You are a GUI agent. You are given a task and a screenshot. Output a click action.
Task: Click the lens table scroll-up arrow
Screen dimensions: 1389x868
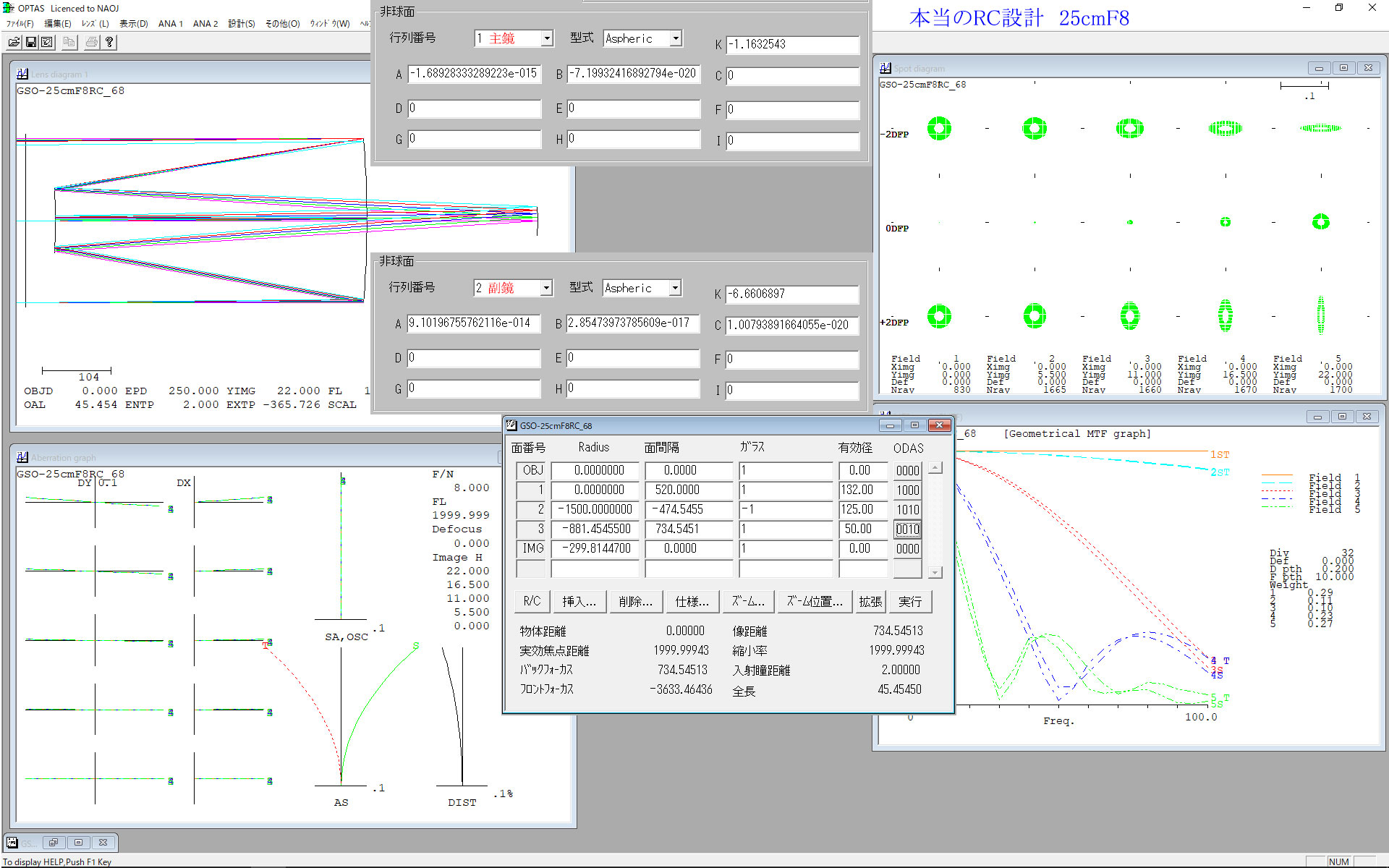point(935,469)
